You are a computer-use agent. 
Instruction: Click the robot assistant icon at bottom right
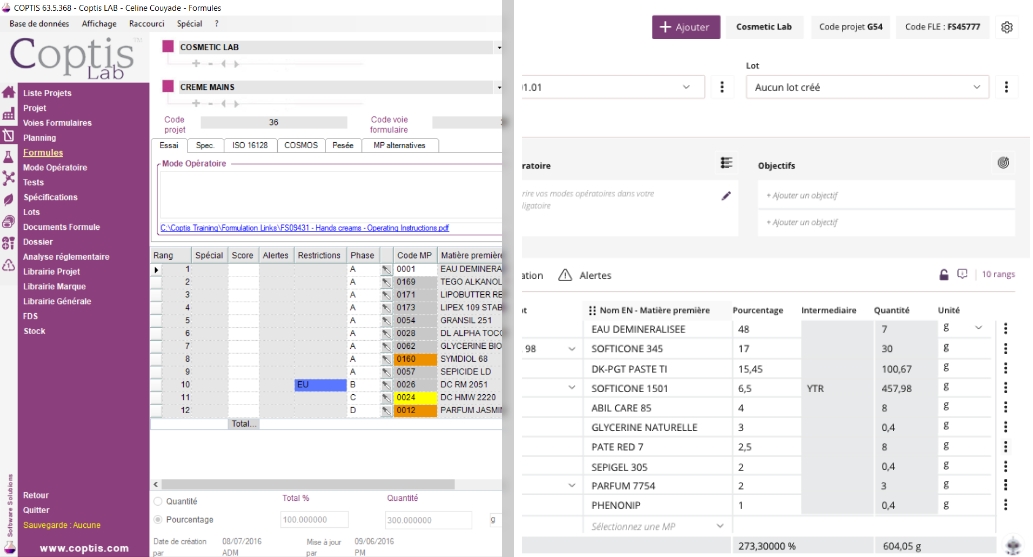pyautogui.click(x=1013, y=546)
